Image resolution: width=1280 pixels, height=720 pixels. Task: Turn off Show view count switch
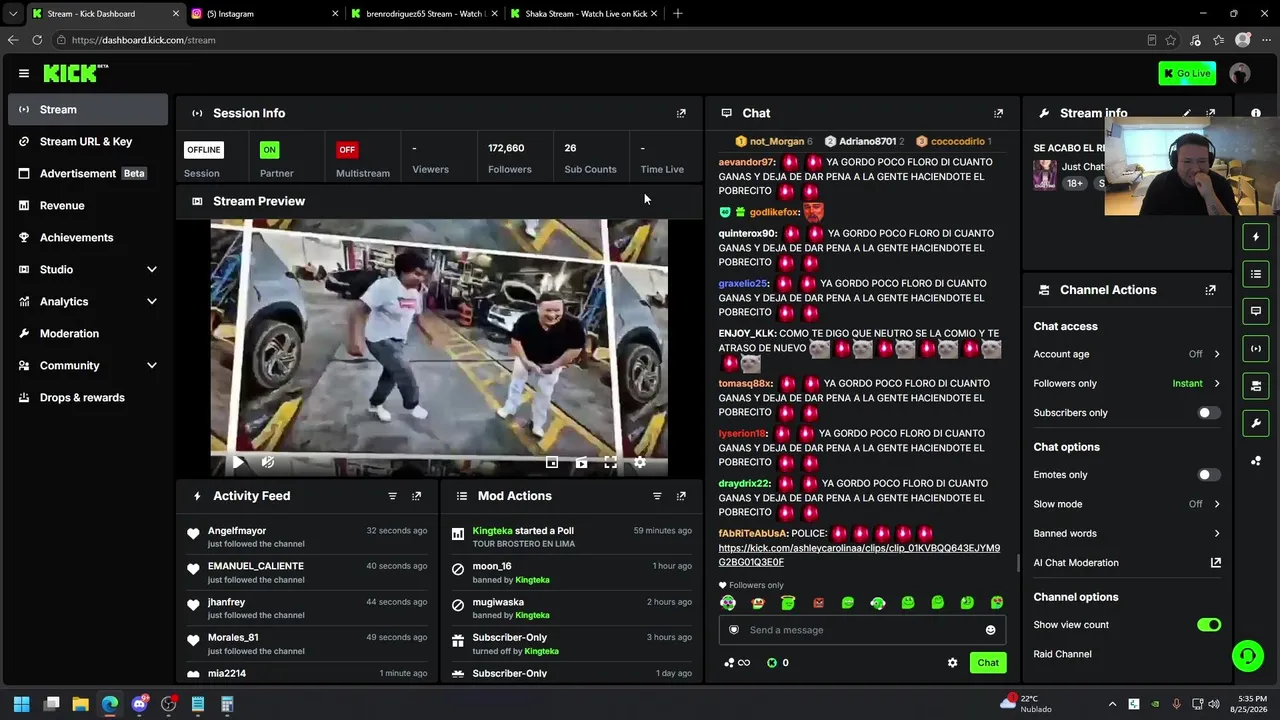pos(1209,625)
